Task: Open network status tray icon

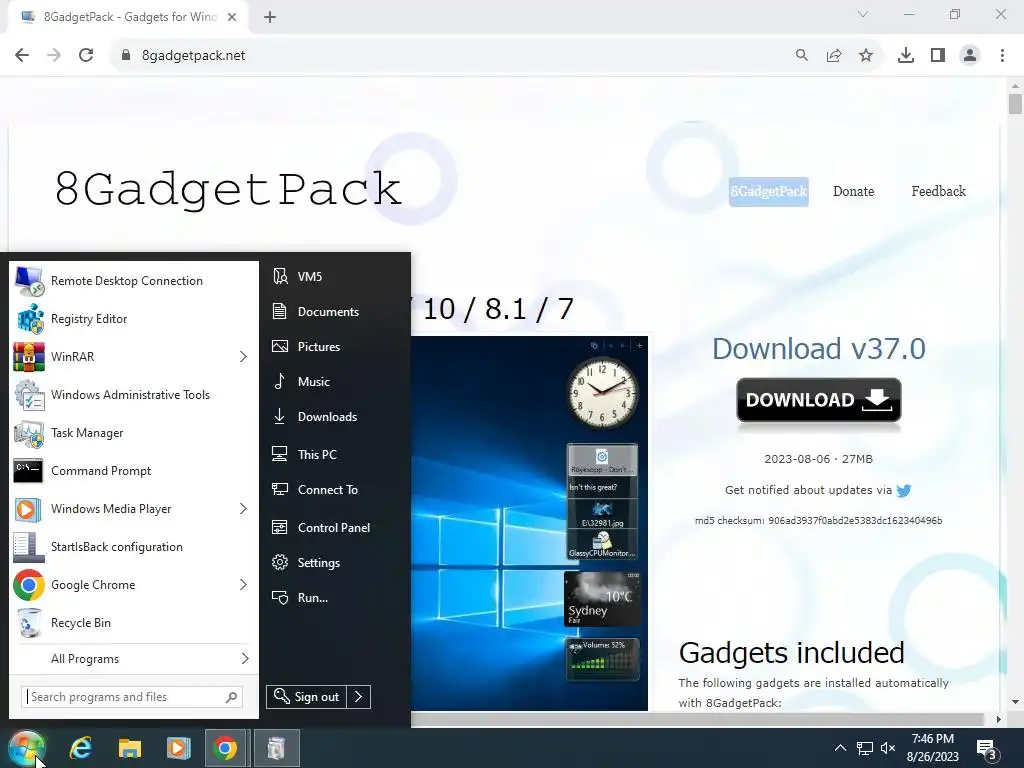Action: click(865, 748)
